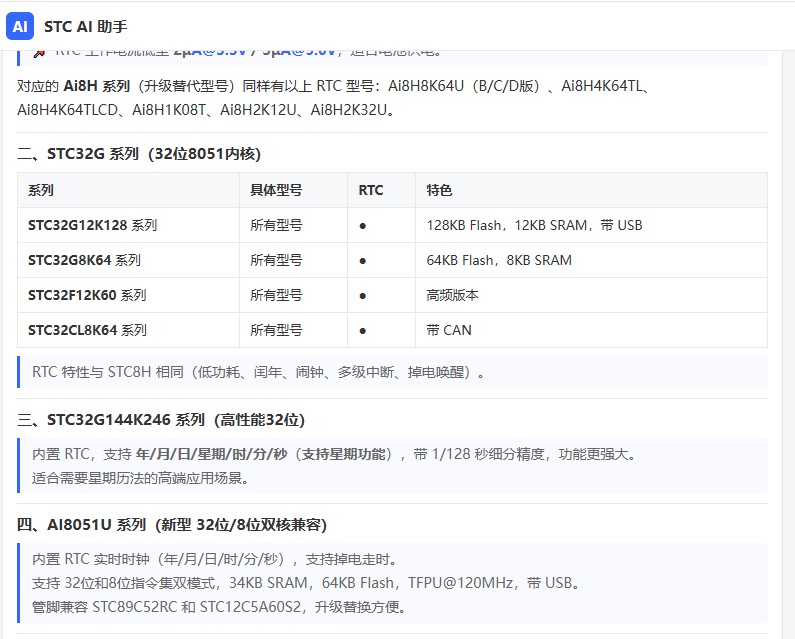
Task: Click 所有型号 in STC32F12K60 row
Action: coord(276,295)
